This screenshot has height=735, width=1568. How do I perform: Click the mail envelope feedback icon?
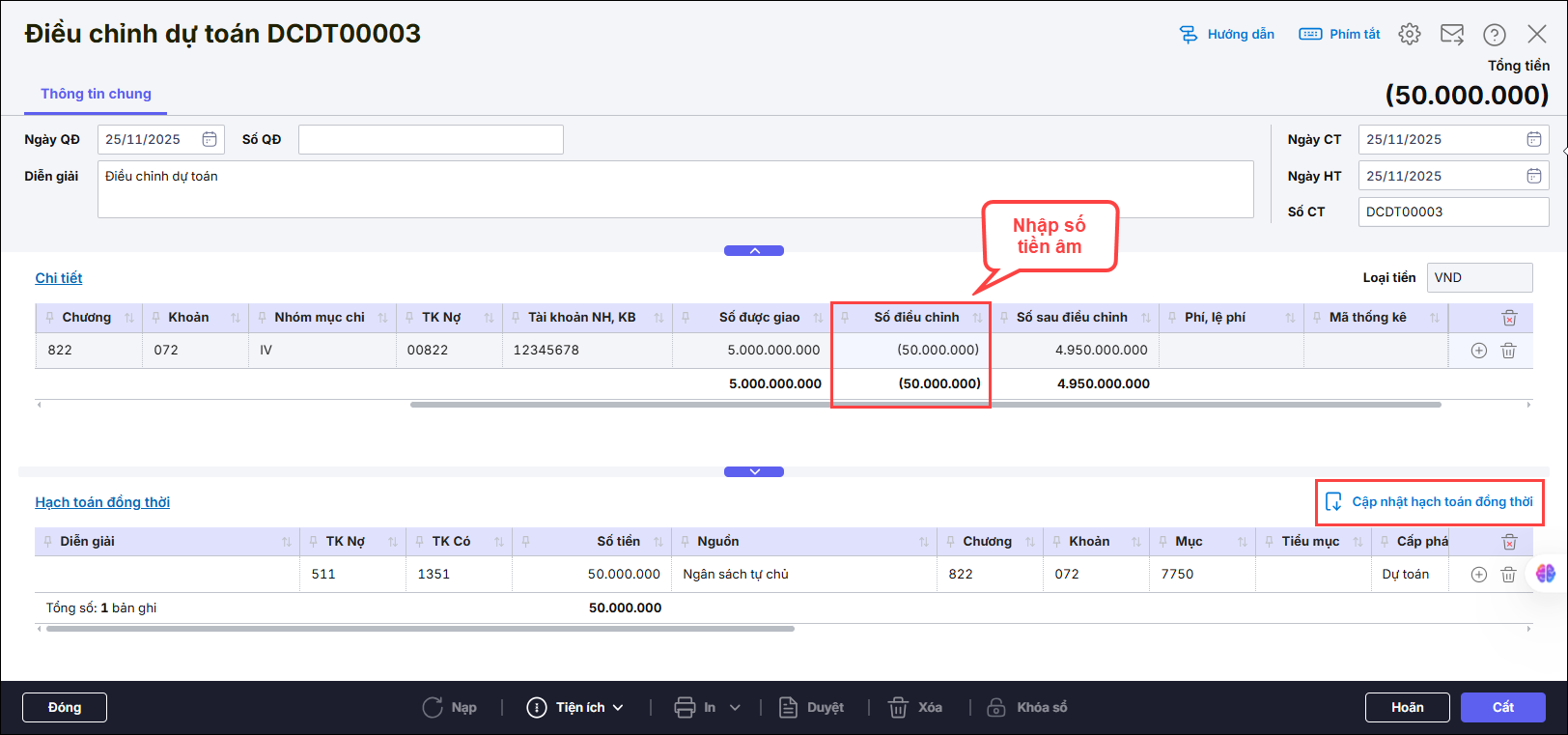[1452, 34]
